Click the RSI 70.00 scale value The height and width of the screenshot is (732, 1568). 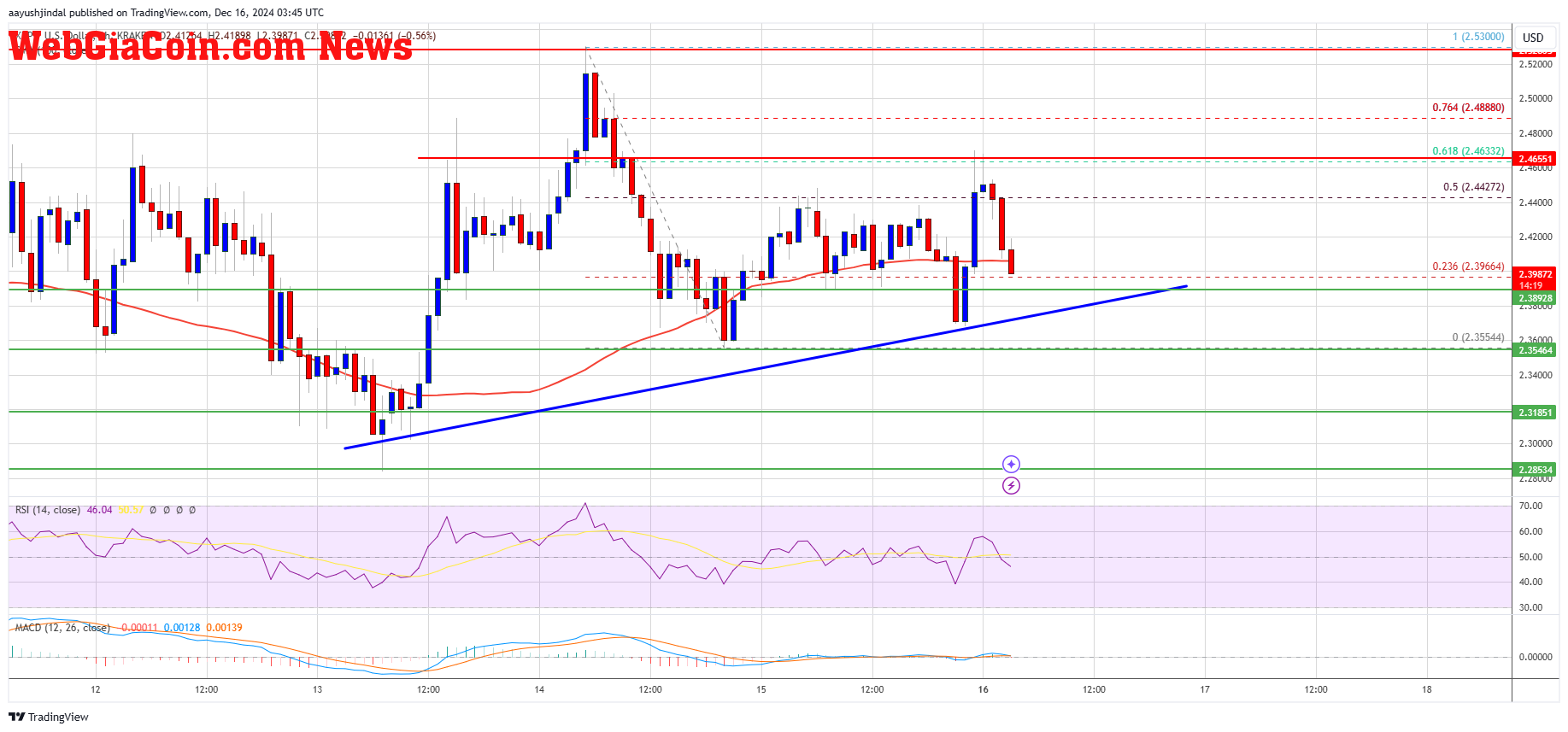[1531, 506]
